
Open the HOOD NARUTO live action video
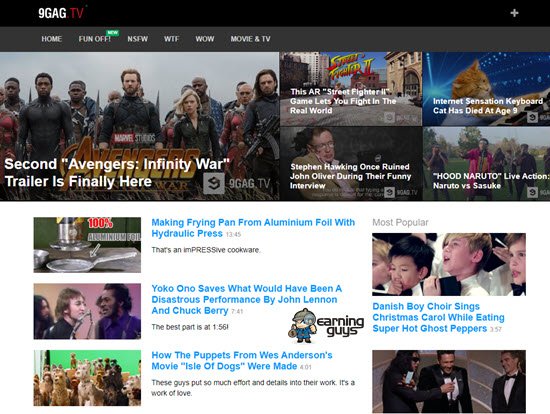point(486,164)
